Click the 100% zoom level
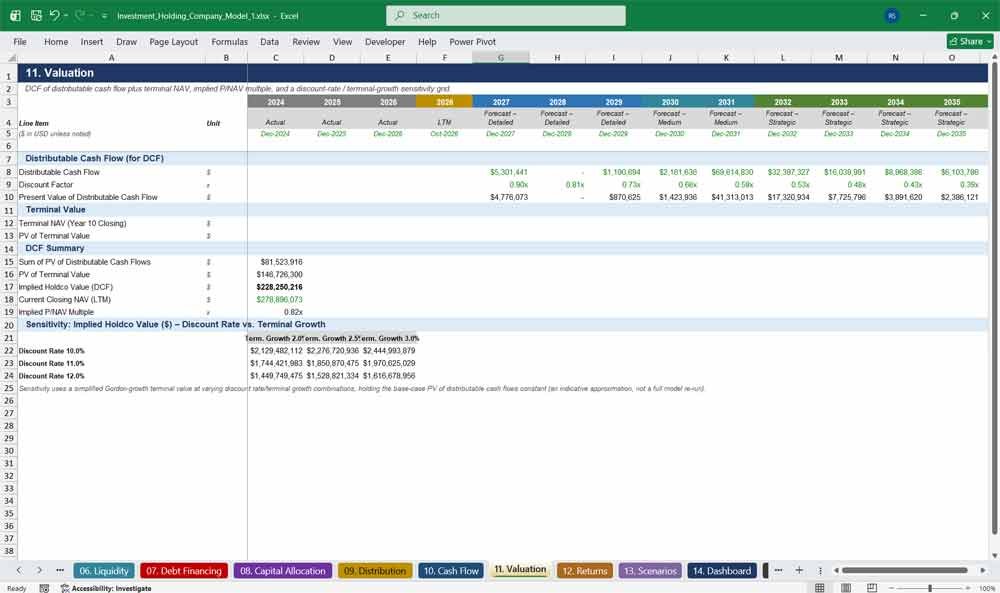 point(987,588)
